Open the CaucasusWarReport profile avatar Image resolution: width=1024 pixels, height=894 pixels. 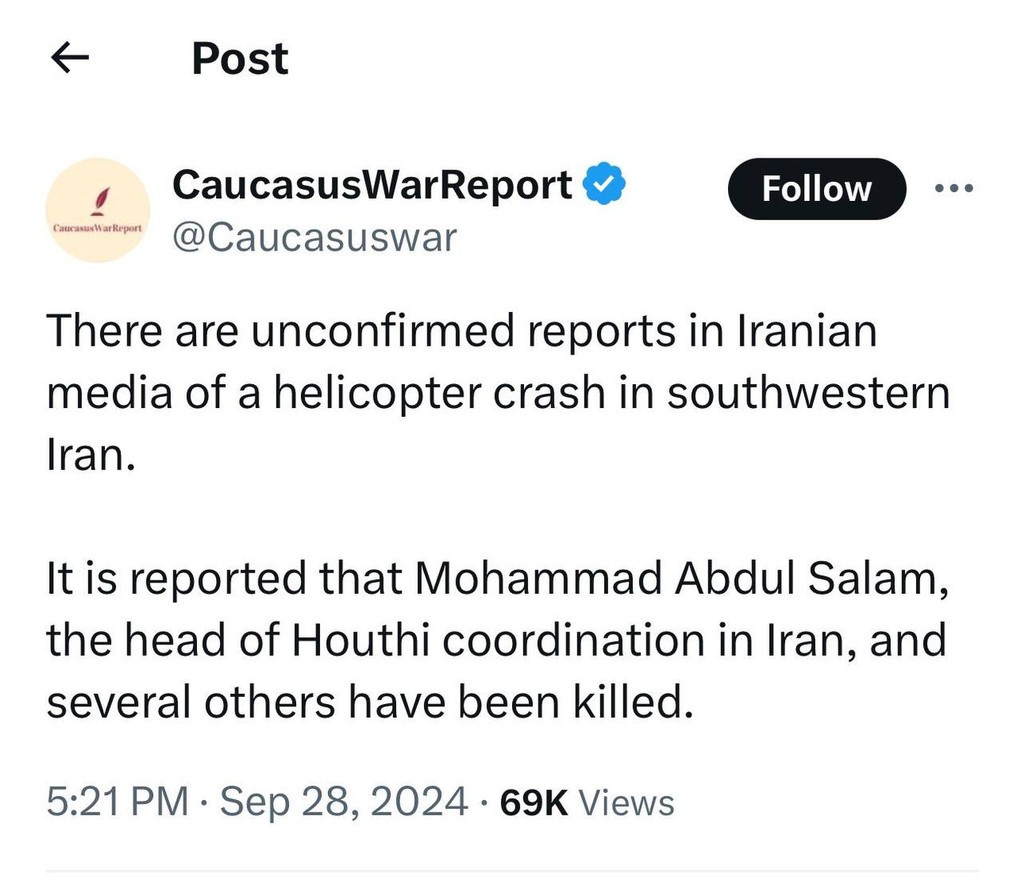(x=98, y=210)
